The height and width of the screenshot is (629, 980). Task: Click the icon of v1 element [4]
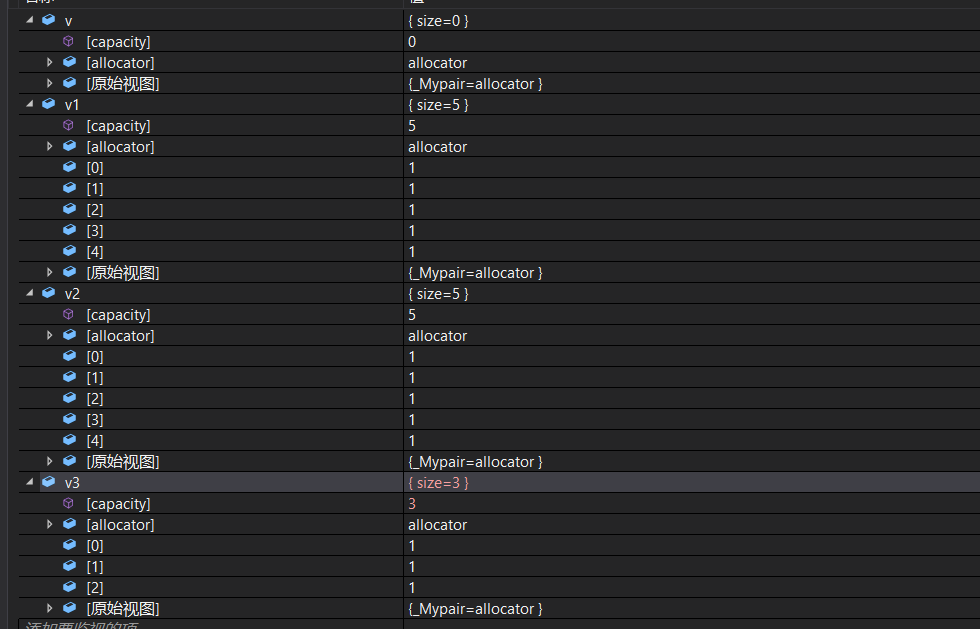point(69,251)
